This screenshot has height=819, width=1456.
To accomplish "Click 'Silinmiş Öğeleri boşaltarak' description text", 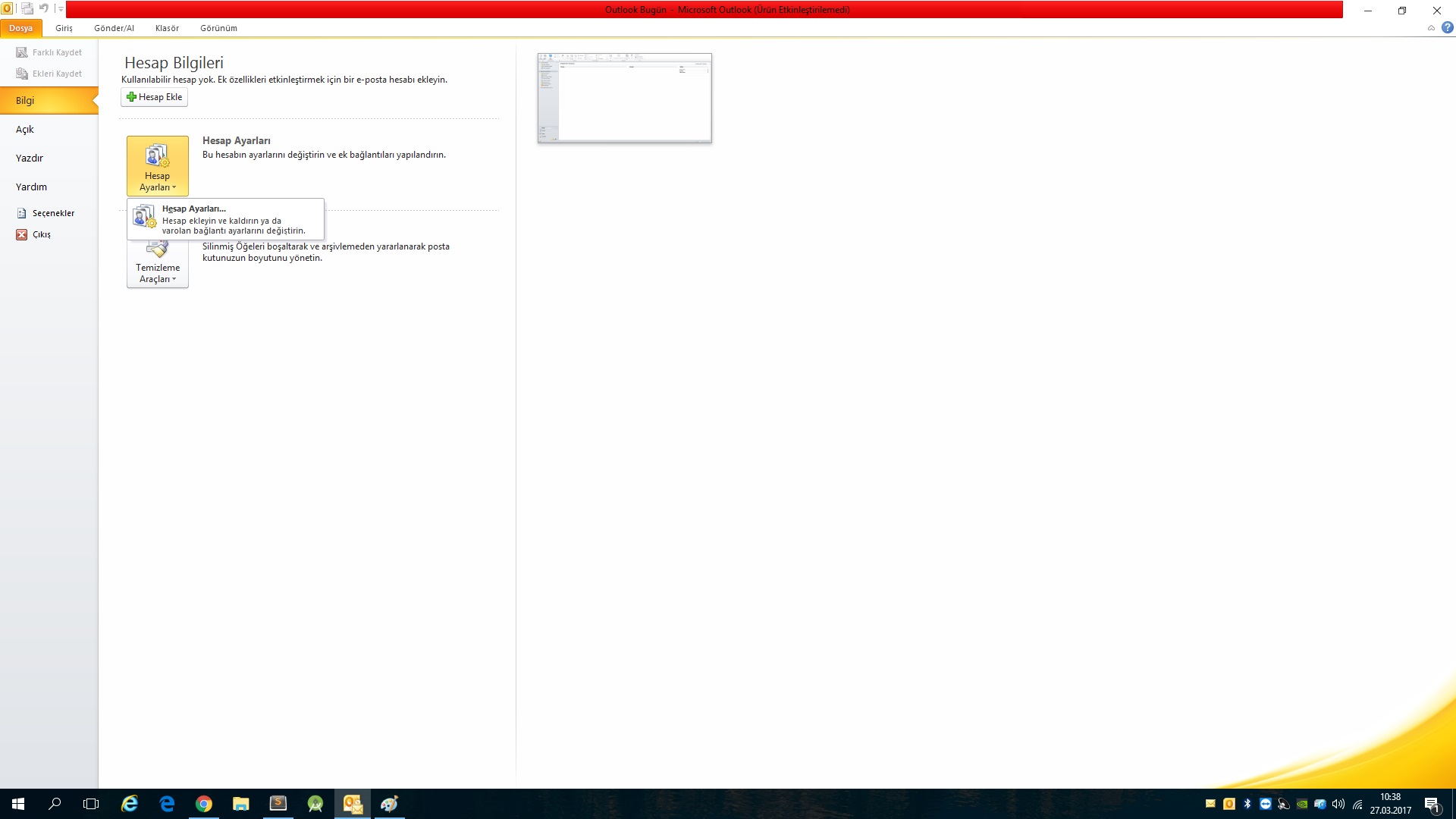I will click(x=326, y=252).
